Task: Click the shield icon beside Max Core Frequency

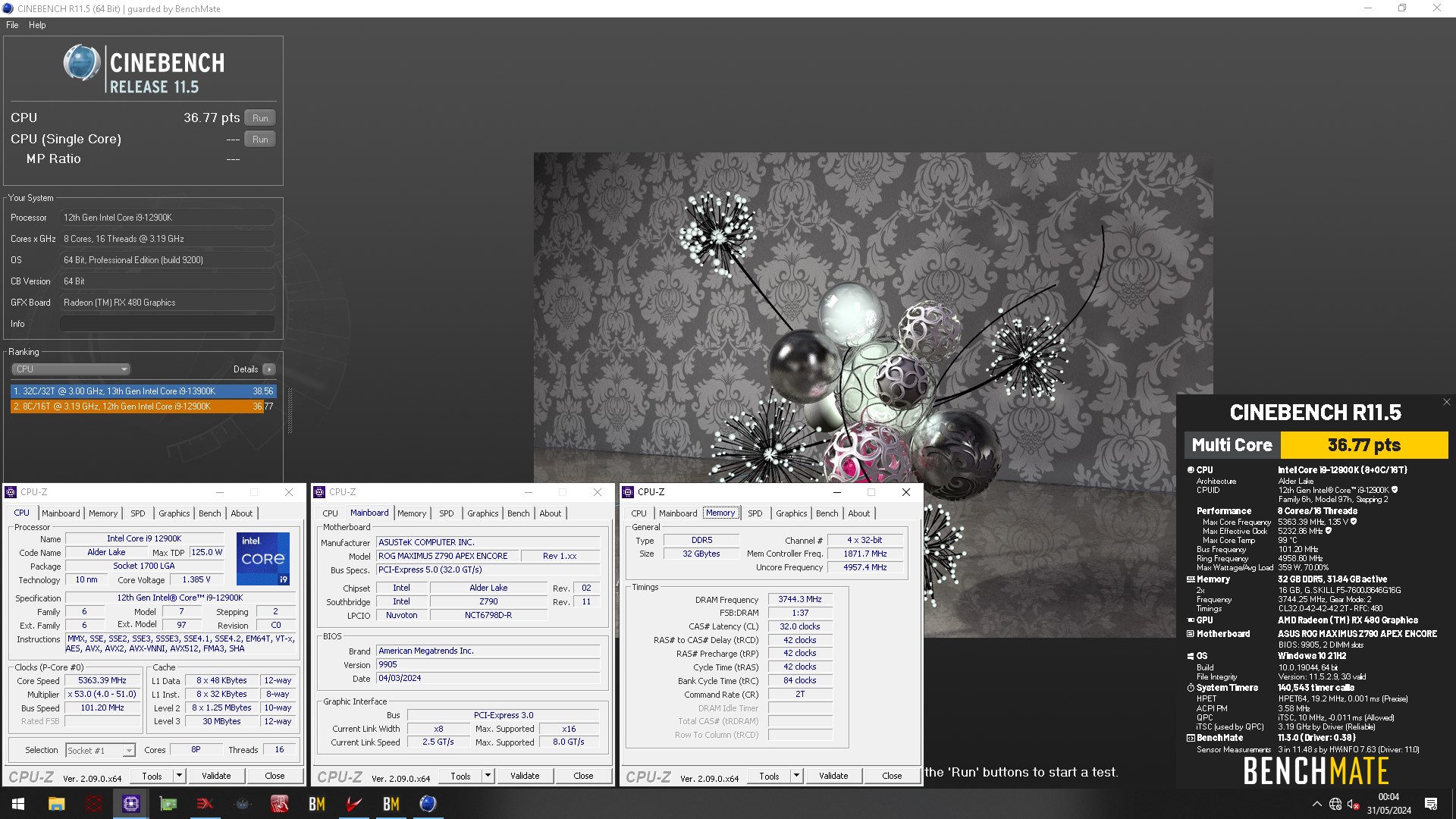Action: 1354,522
